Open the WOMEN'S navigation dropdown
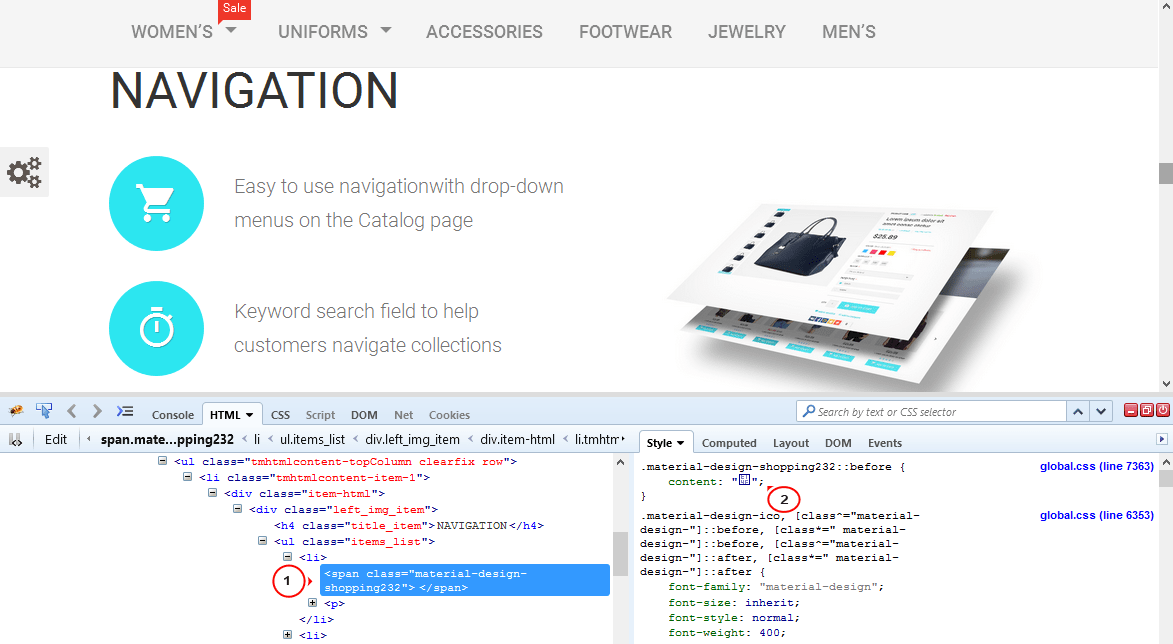 coord(229,31)
